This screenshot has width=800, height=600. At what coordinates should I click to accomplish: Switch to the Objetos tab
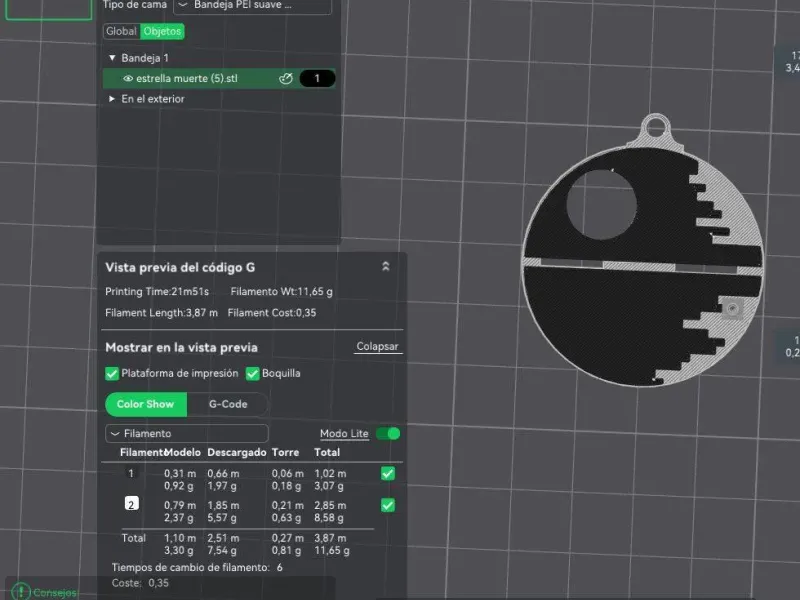[162, 32]
